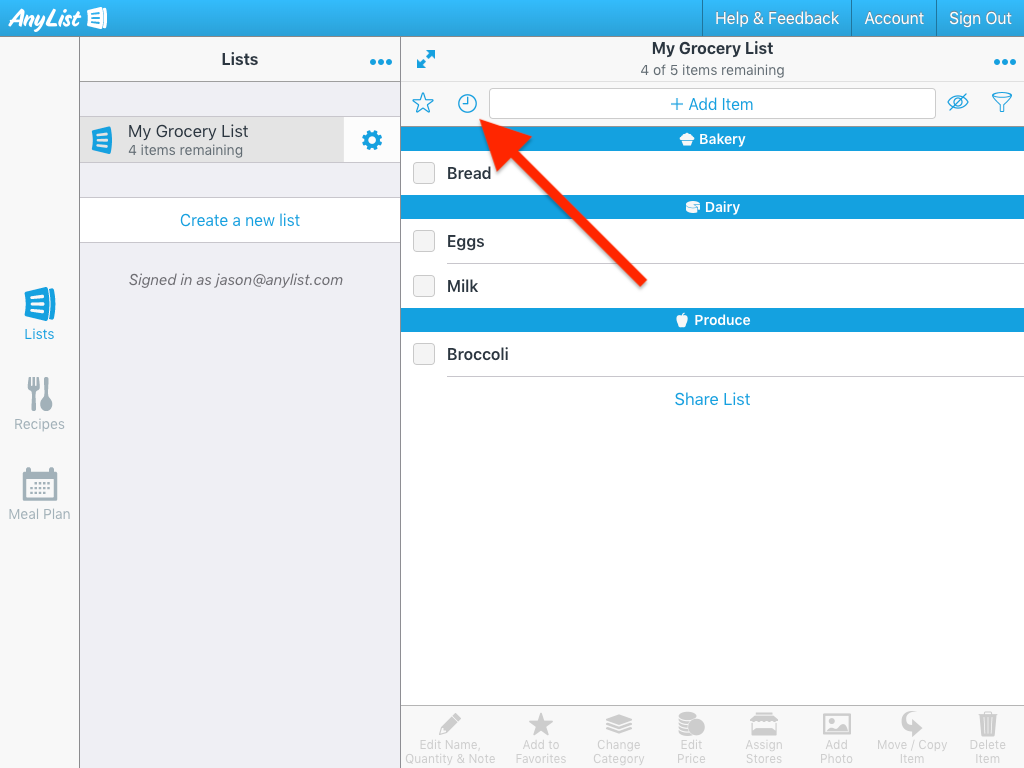Image resolution: width=1024 pixels, height=768 pixels.
Task: Focus the Add Item field
Action: pyautogui.click(x=712, y=104)
